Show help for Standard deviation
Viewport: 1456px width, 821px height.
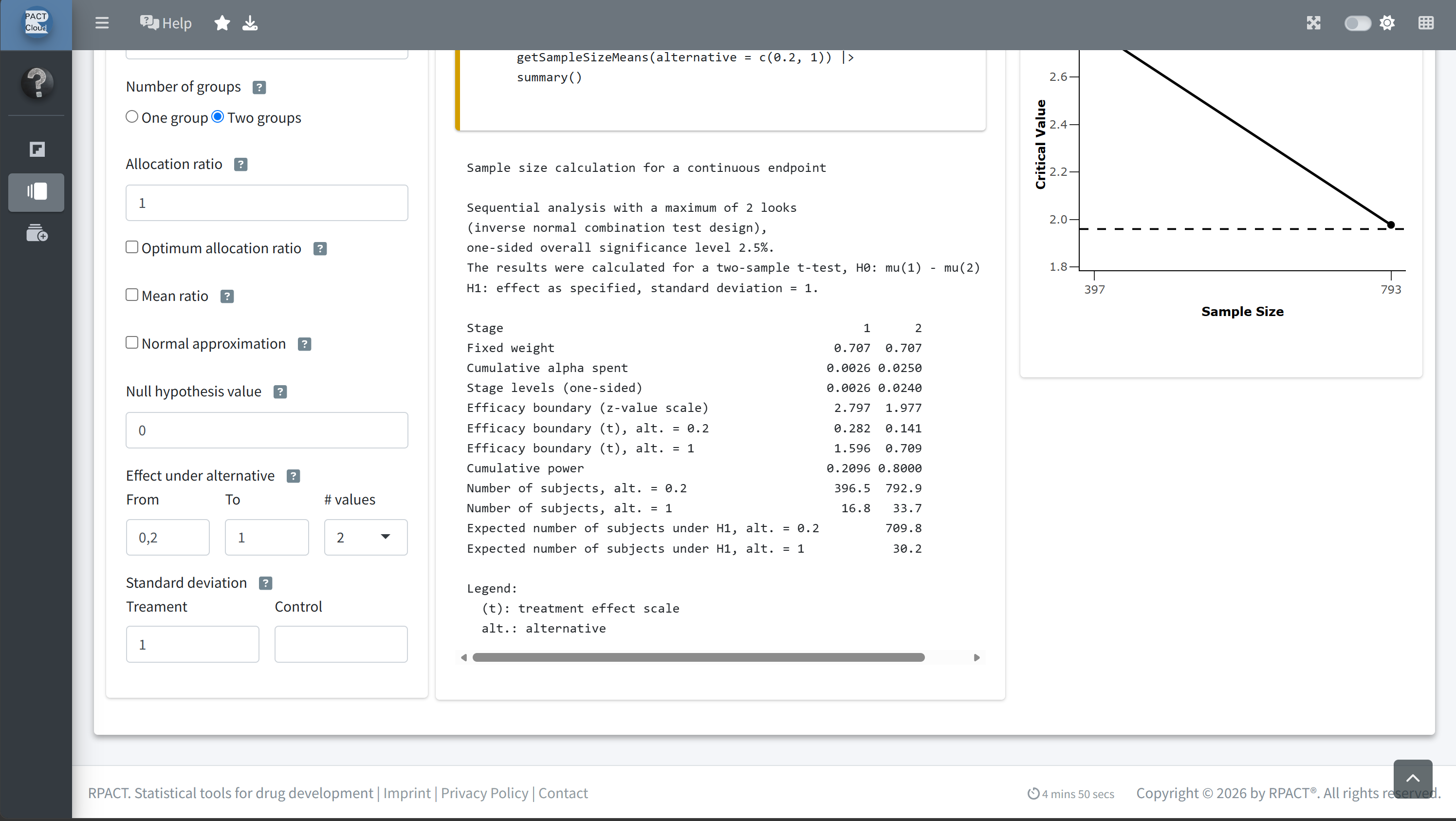[x=266, y=583]
